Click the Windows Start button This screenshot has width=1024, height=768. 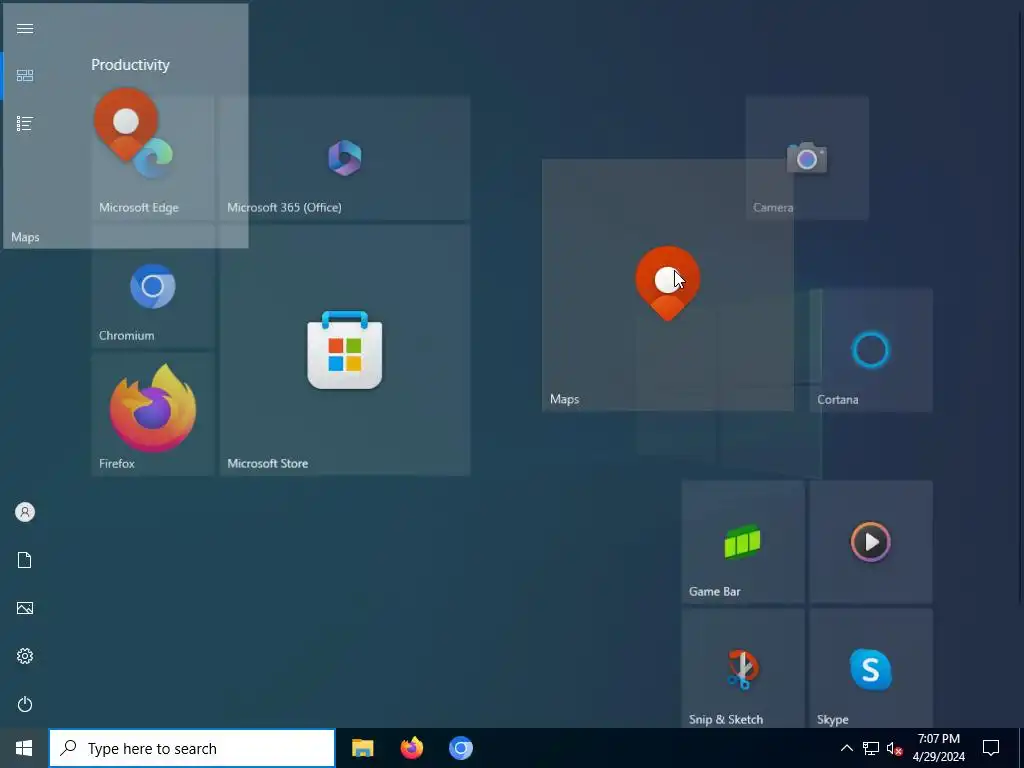point(24,748)
